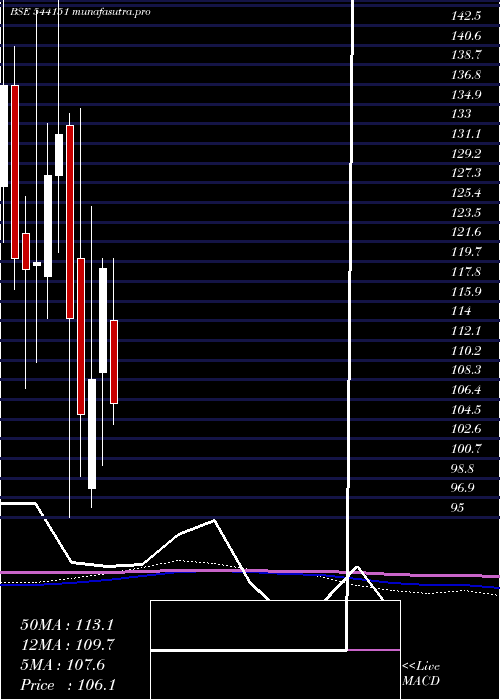Screen dimensions: 500x700
Task: Click the 50MA : 113.1 readout
Action: click(x=67, y=625)
